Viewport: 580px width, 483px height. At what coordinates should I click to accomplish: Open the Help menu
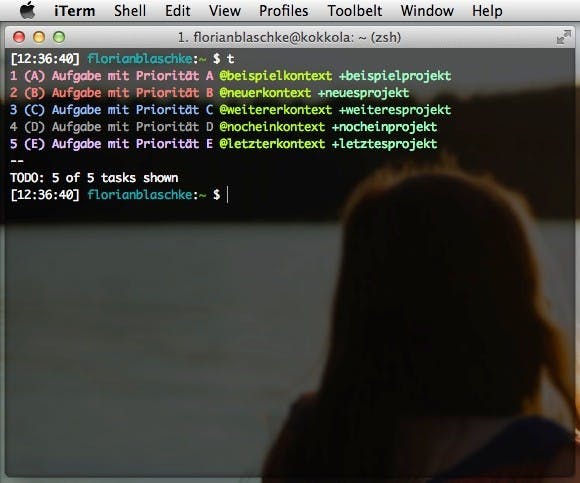[x=487, y=11]
